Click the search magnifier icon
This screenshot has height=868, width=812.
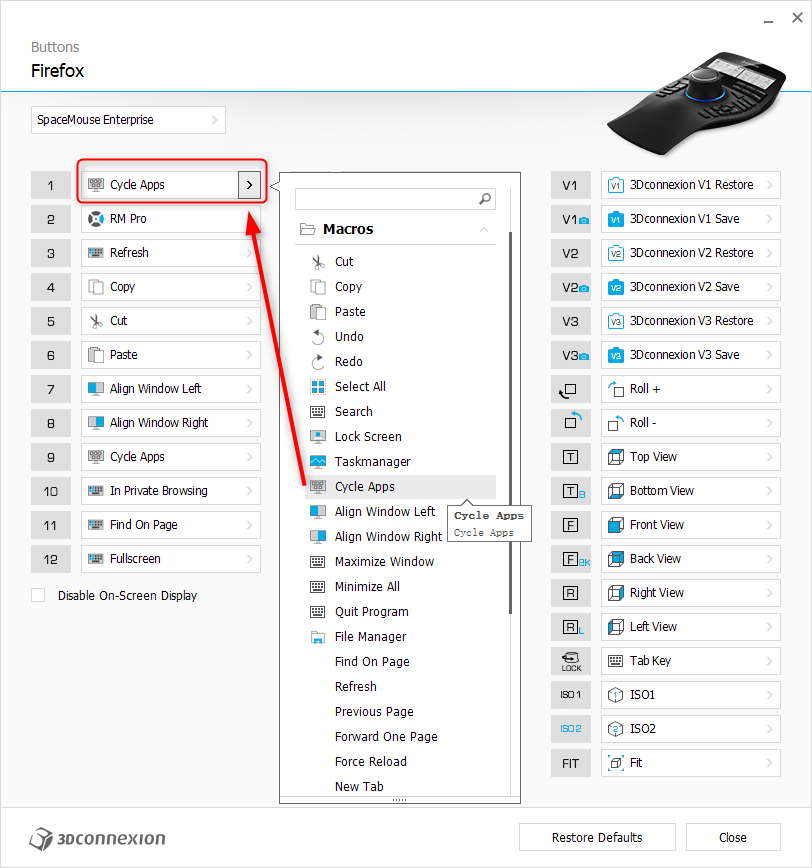pyautogui.click(x=485, y=199)
